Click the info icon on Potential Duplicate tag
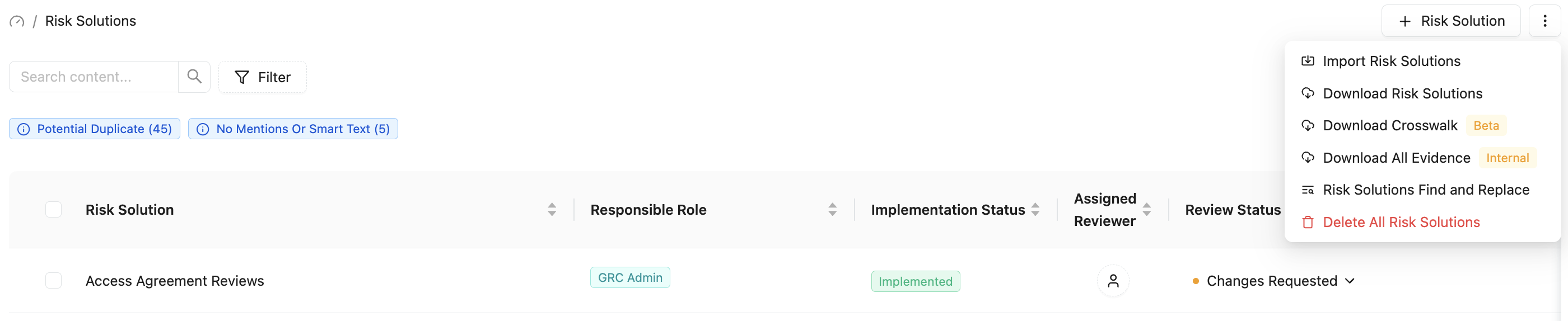Screen dimensions: 1568x321 click(24, 130)
